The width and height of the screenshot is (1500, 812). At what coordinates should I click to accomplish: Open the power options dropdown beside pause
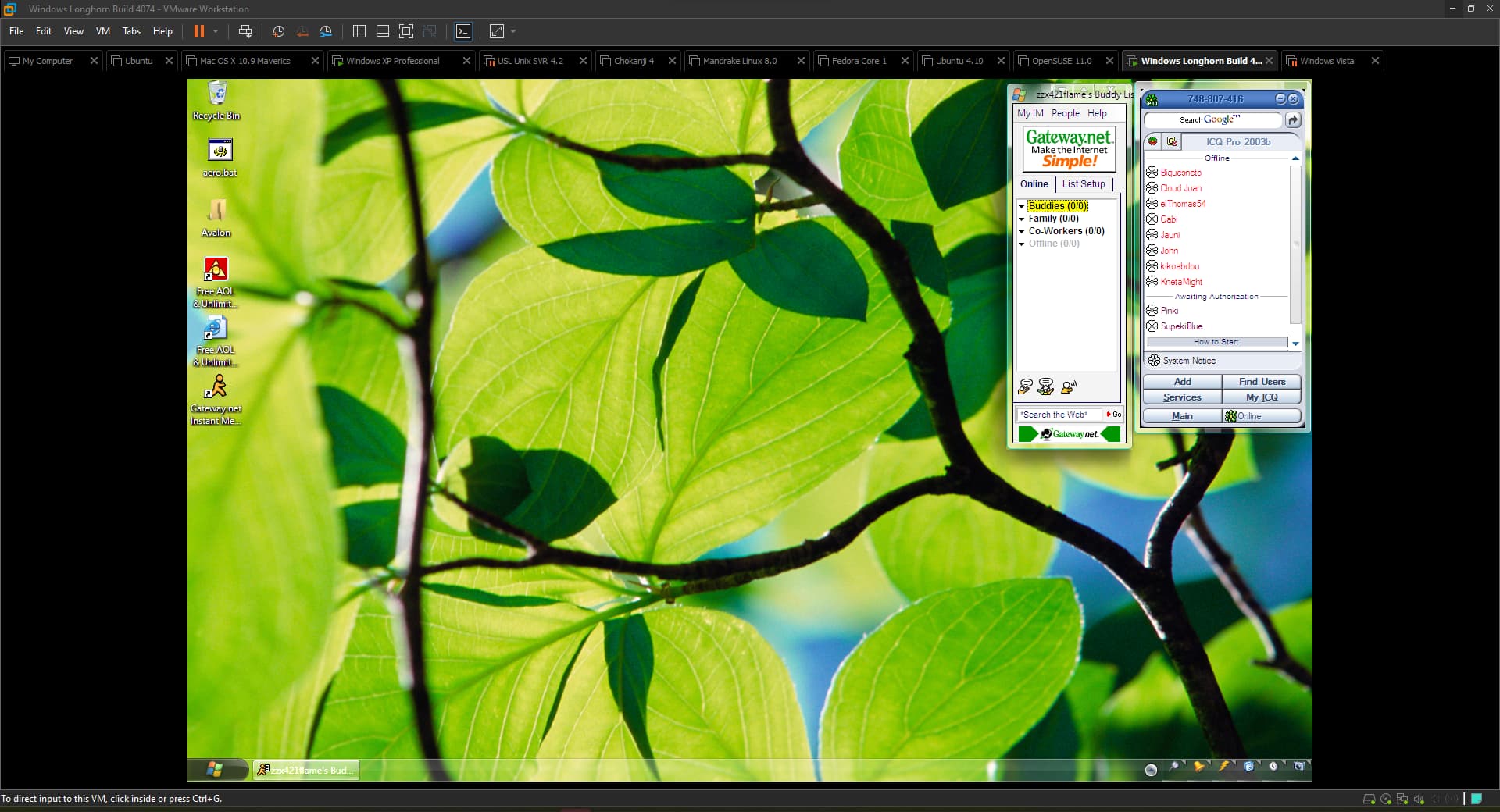[216, 31]
